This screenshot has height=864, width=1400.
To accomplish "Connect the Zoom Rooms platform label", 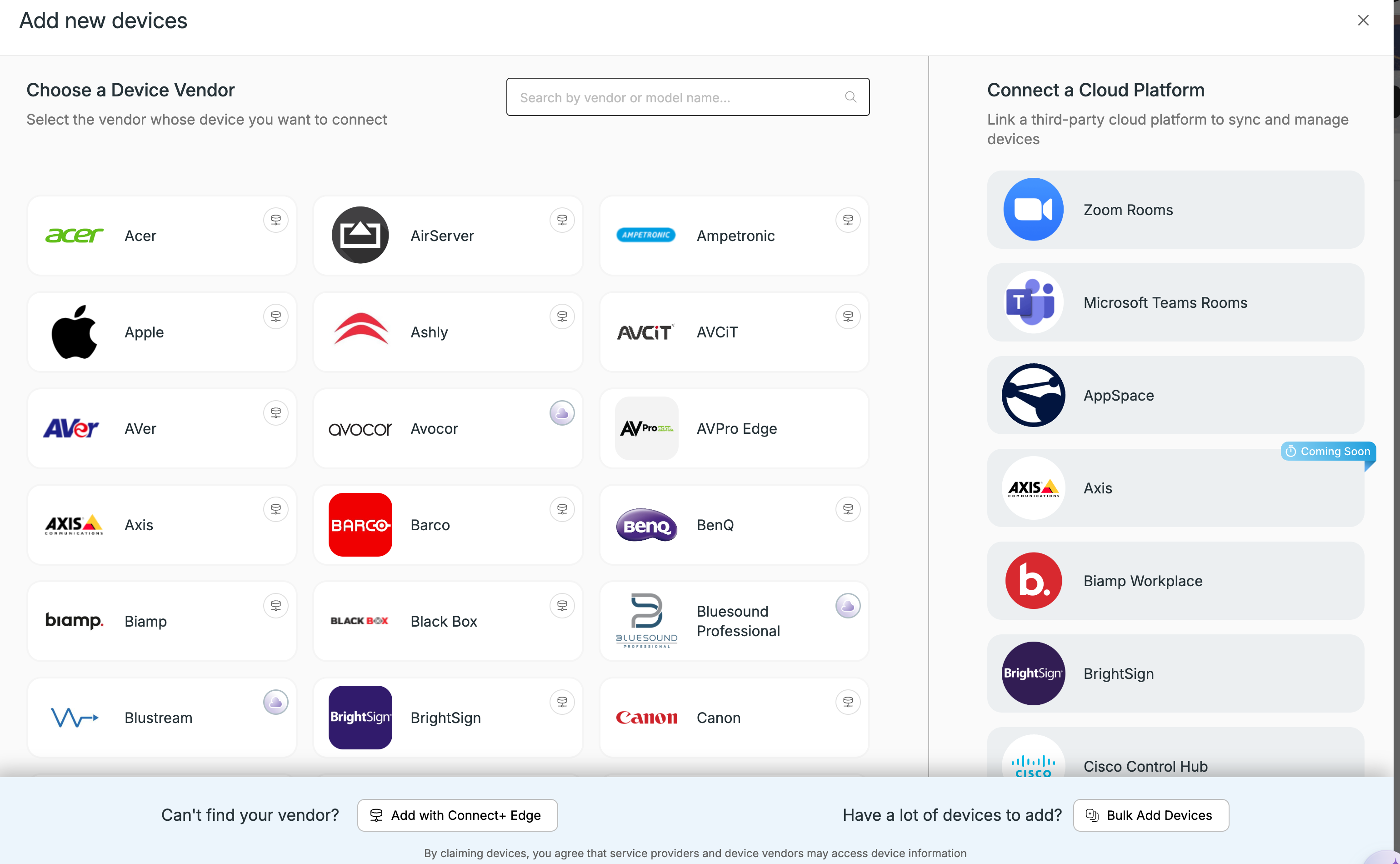I will (1129, 210).
